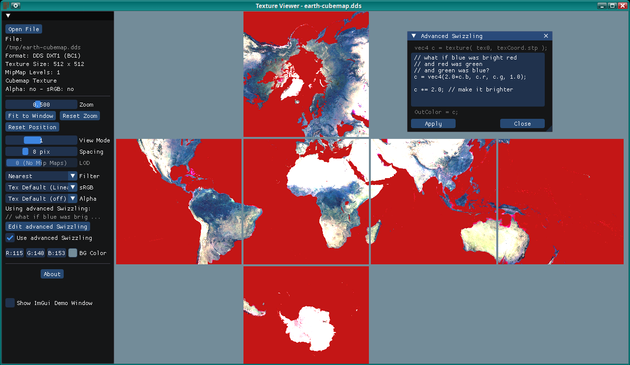Click Reset Position button
This screenshot has height=365, width=630.
(32, 127)
